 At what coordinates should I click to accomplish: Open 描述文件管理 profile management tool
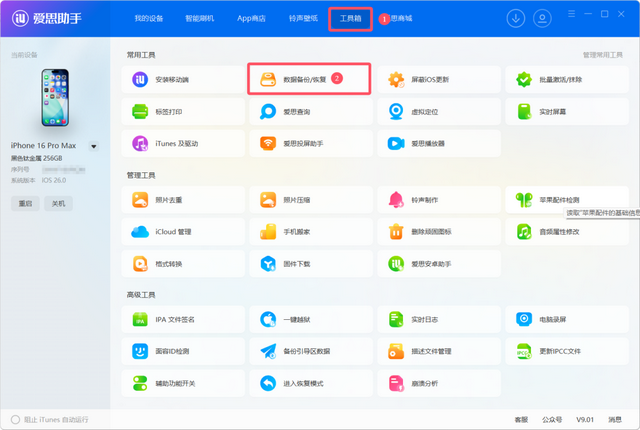tap(439, 351)
